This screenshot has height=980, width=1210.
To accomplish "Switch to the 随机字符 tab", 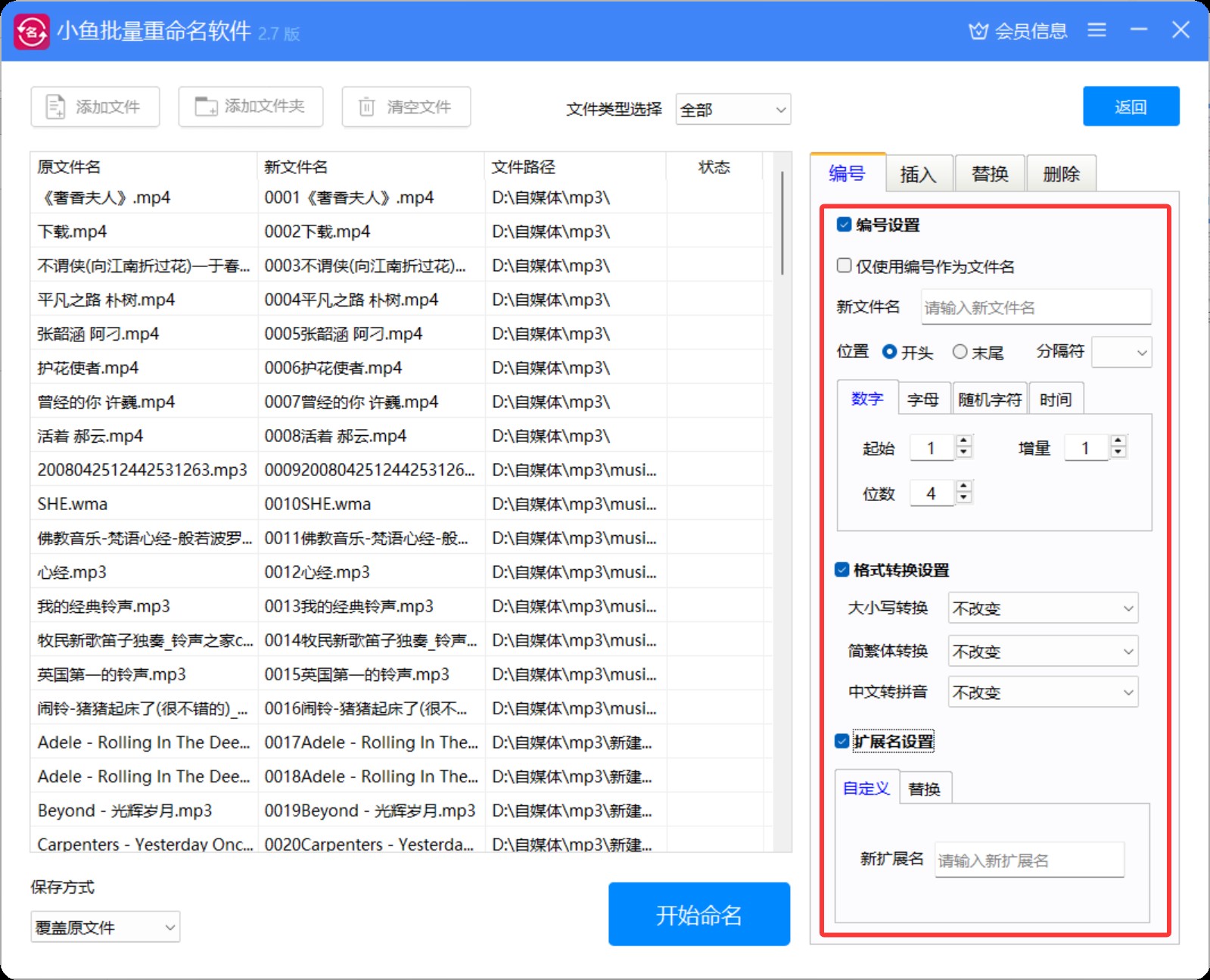I will click(x=989, y=400).
